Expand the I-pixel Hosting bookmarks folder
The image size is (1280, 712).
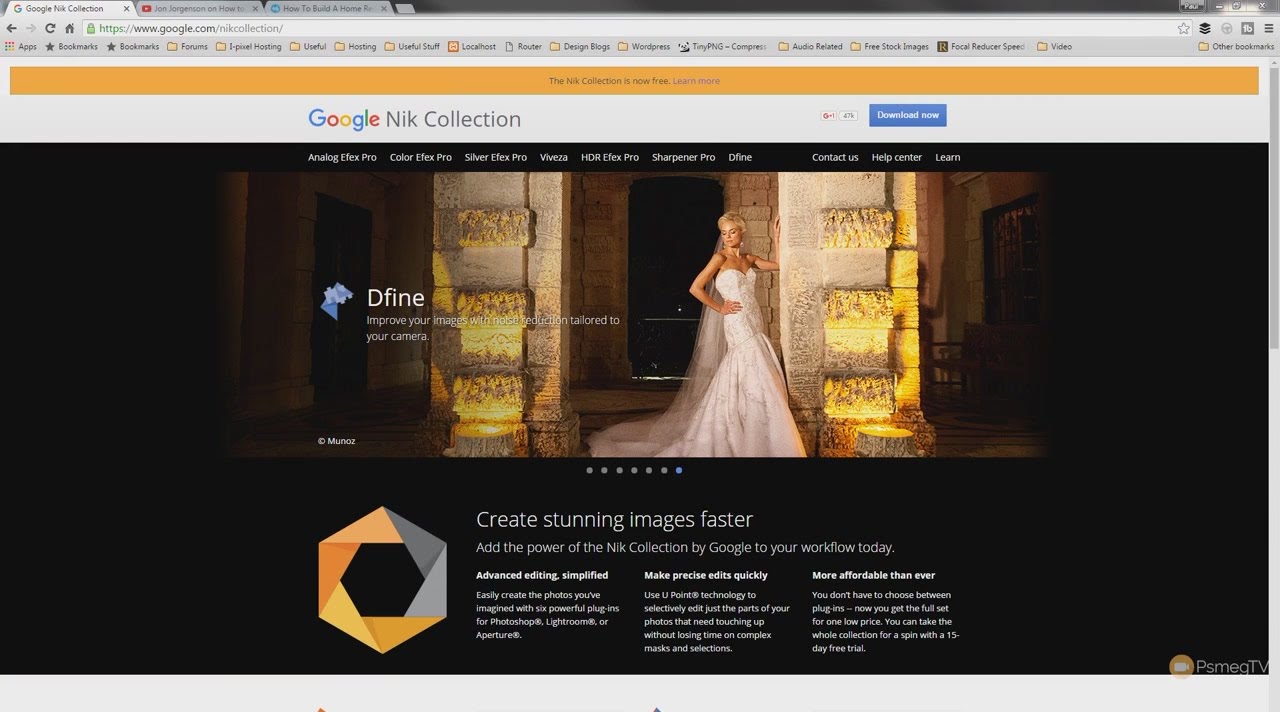point(249,46)
